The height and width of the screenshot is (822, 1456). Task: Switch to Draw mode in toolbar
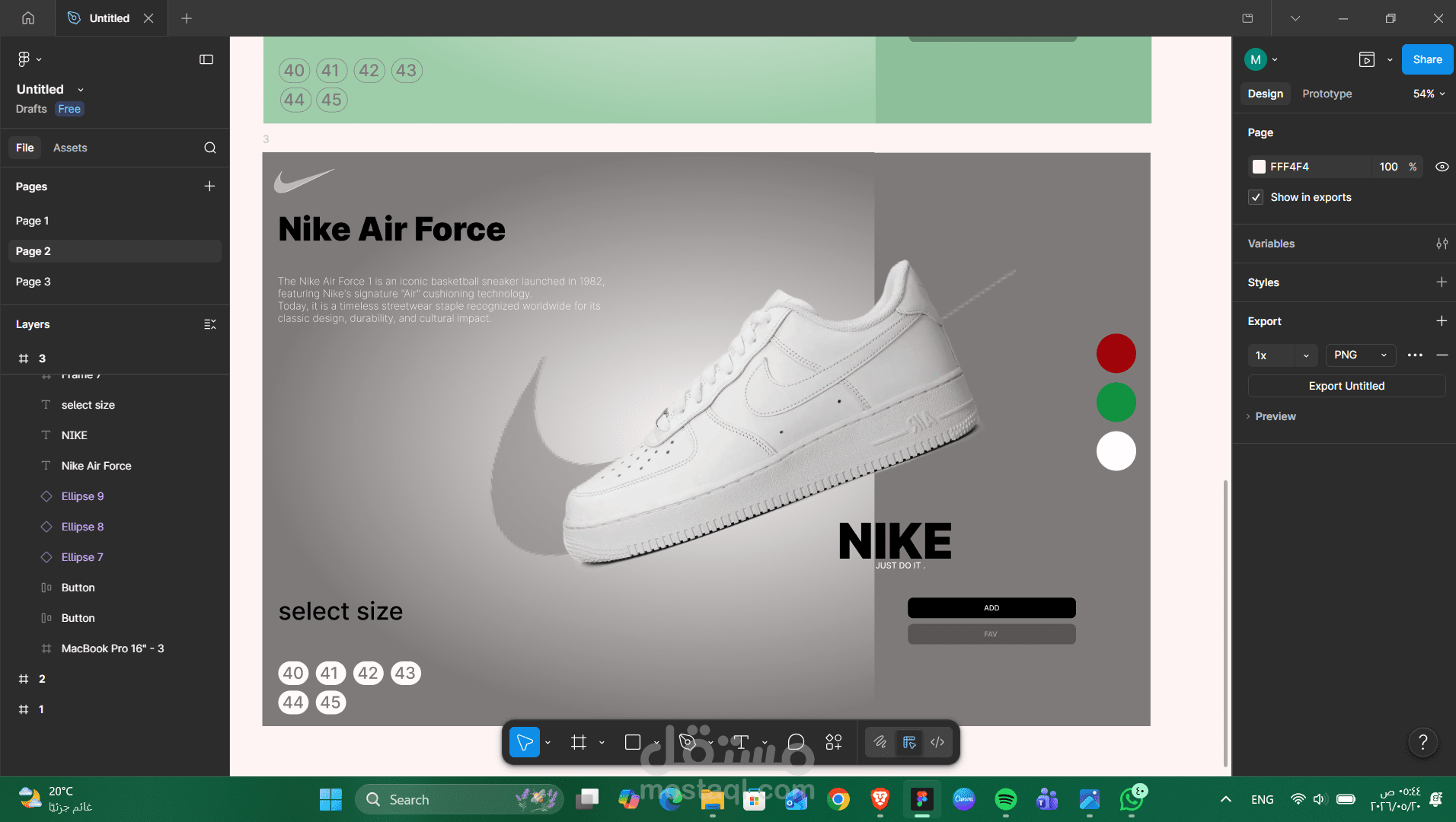(x=880, y=742)
